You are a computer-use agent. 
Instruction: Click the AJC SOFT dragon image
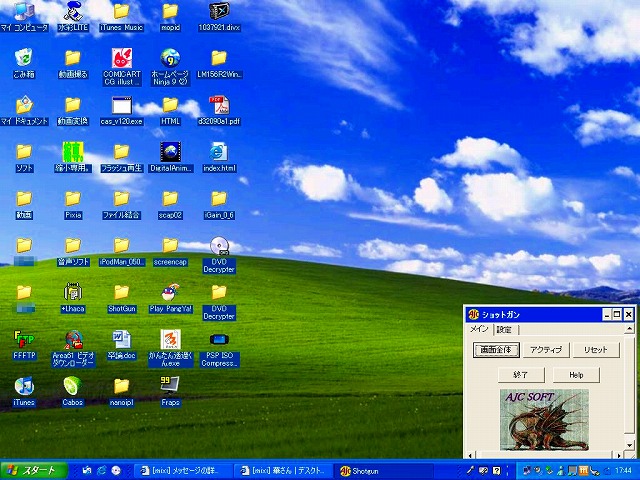544,419
